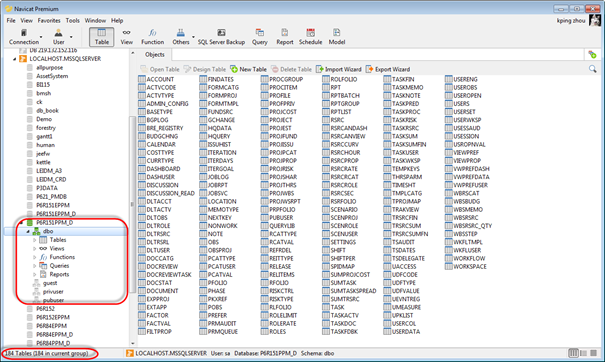Viewport: 605px width, 362px height.
Task: Switch to list view icon in status bar
Action: 573,353
